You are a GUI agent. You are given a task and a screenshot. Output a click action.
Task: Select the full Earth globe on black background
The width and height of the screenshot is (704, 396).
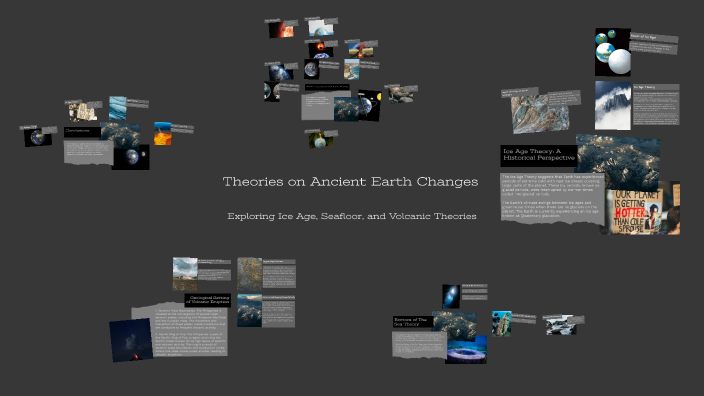pyautogui.click(x=312, y=70)
